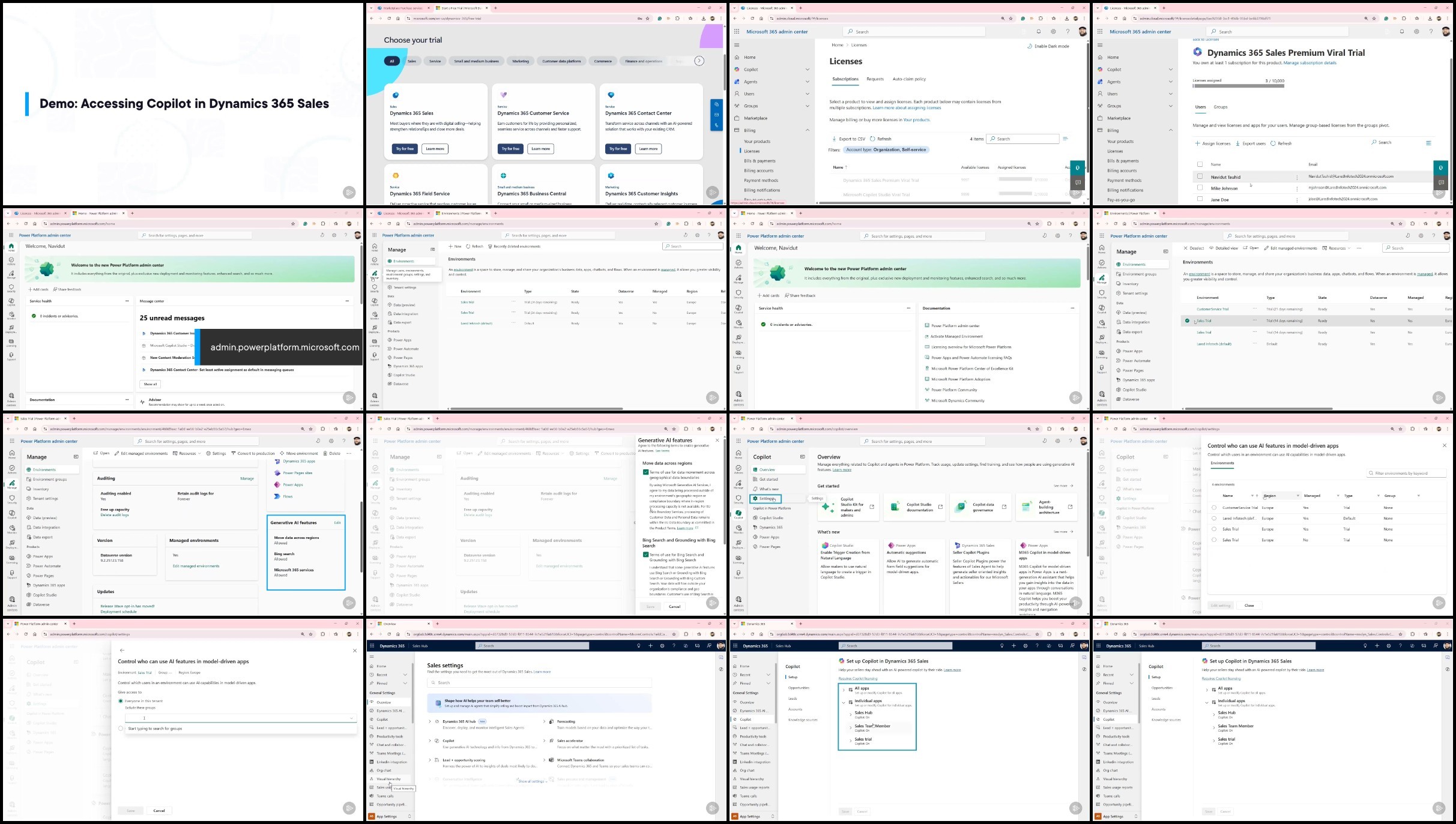This screenshot has height=824, width=1456.
Task: Uncheck terms of use for Bing Search
Action: click(x=646, y=555)
